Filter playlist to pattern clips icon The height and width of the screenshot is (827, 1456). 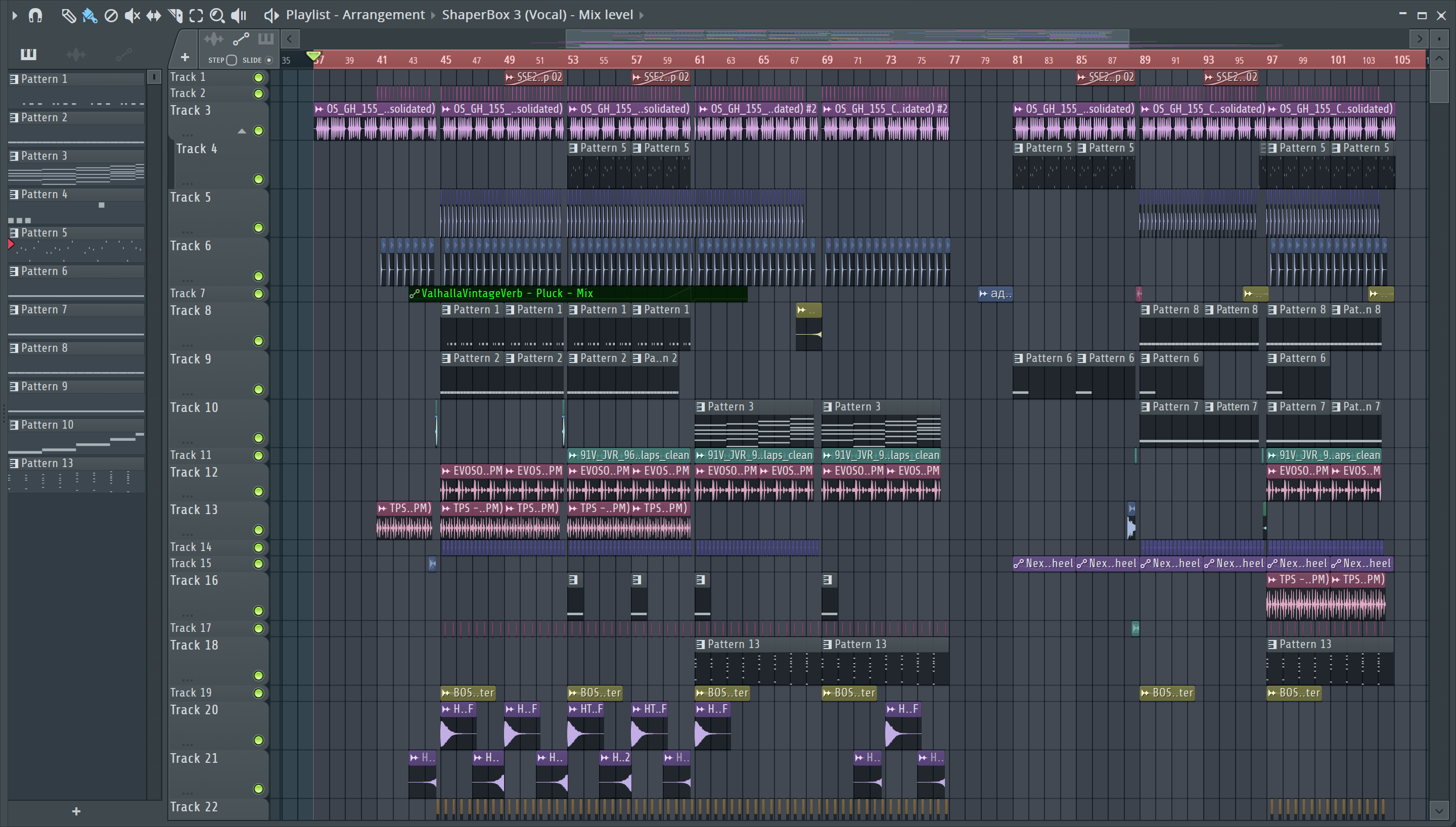click(265, 39)
